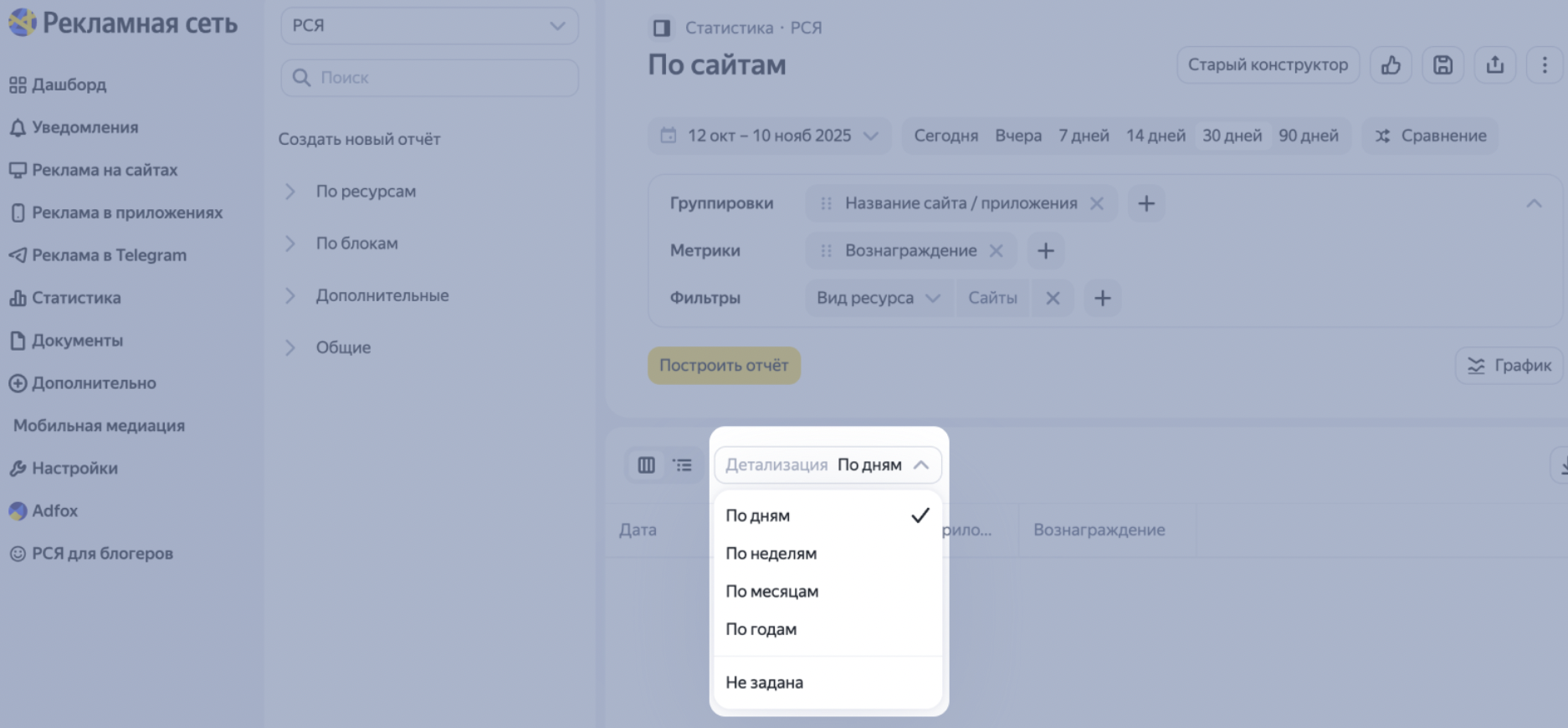Choose По неделям in detail dropdown
The width and height of the screenshot is (1568, 728).
[771, 553]
